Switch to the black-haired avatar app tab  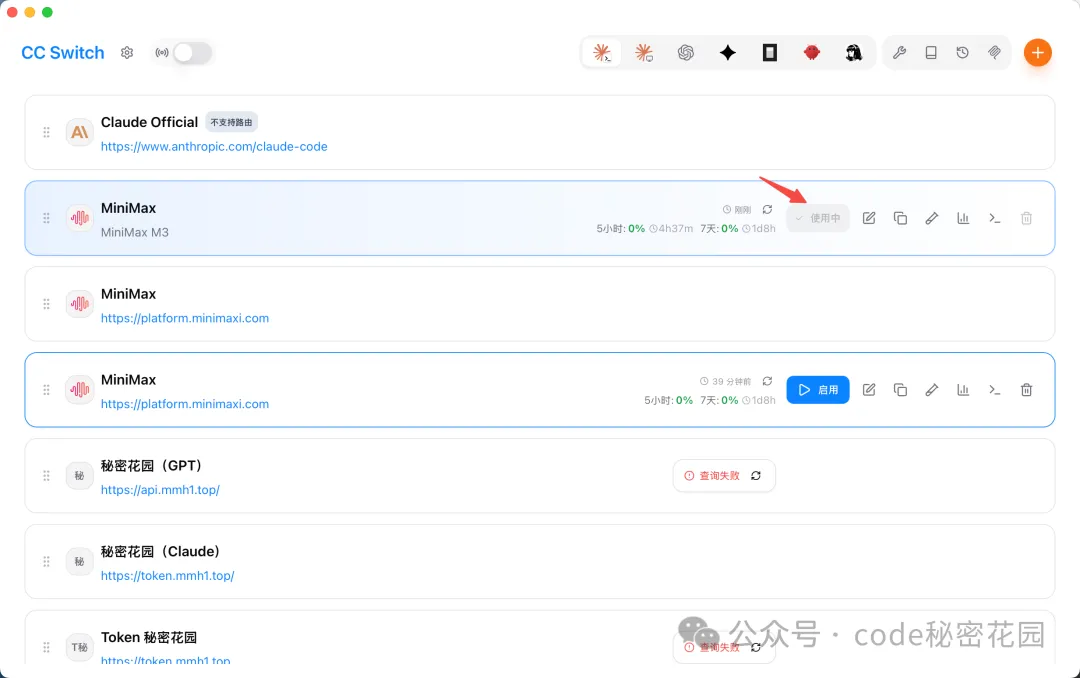(854, 53)
